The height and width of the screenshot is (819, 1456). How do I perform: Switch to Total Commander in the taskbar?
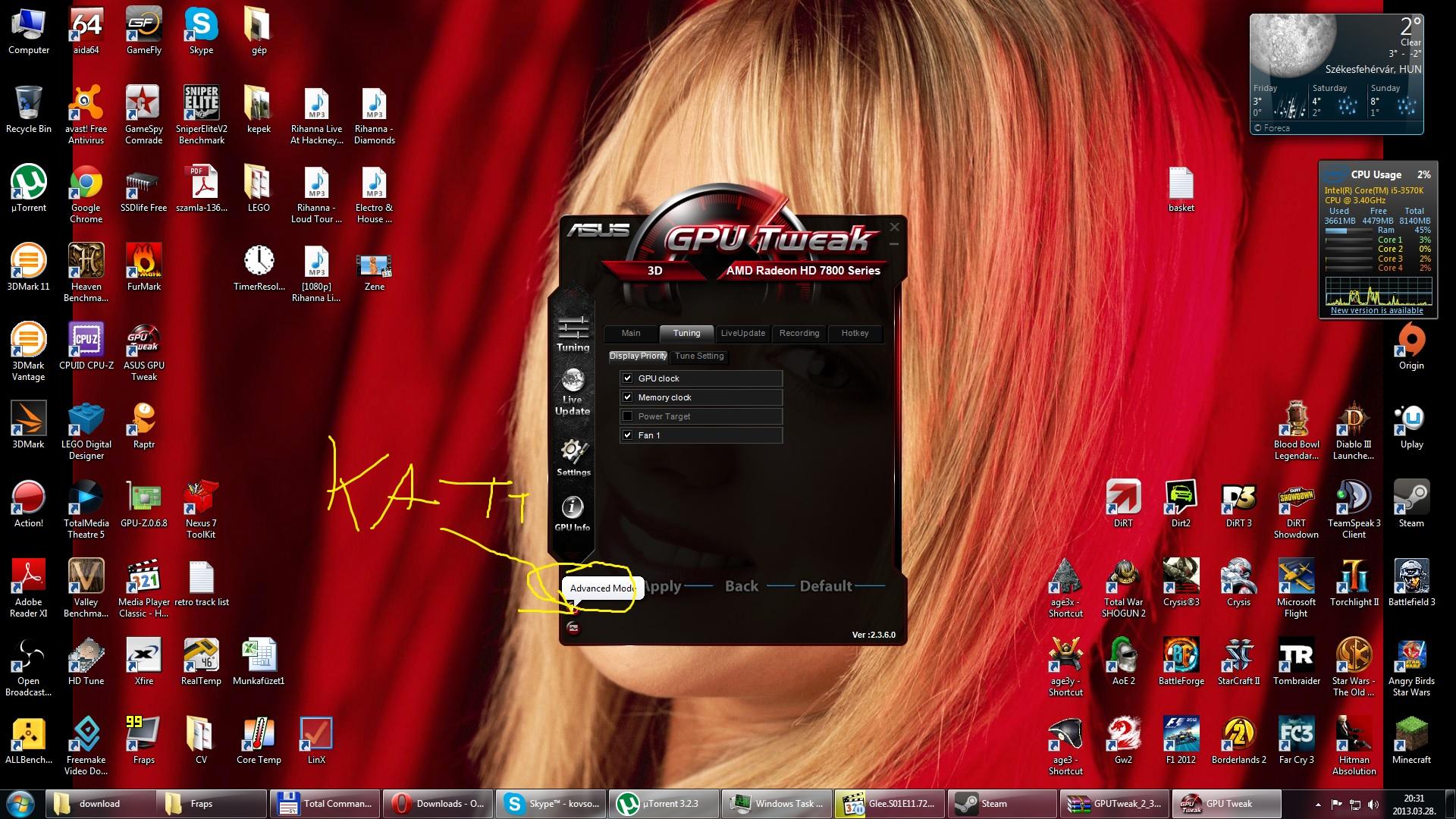click(x=325, y=804)
